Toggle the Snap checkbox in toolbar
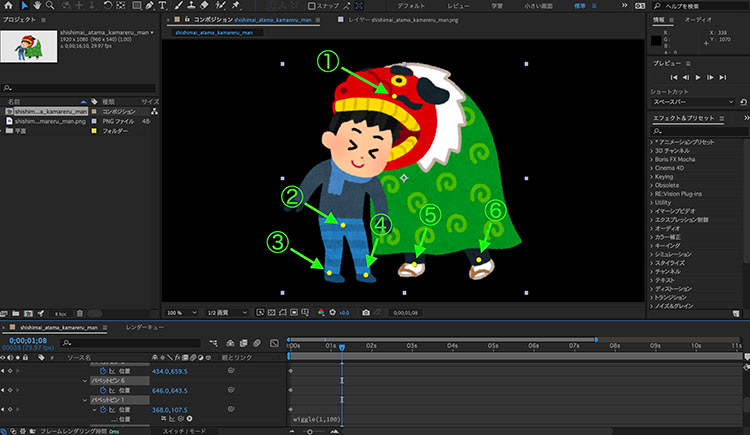The image size is (750, 435). (312, 6)
